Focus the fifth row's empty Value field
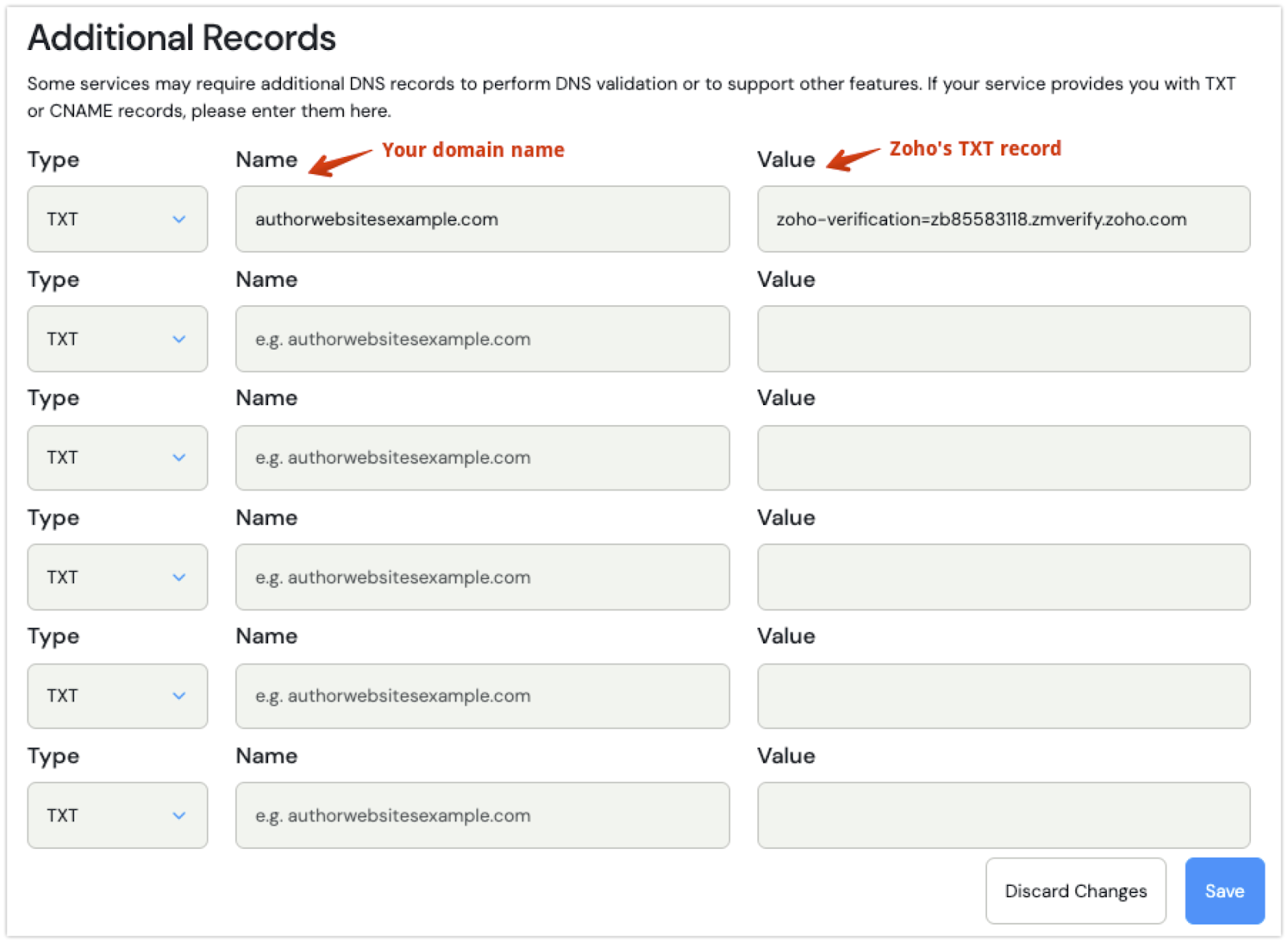This screenshot has height=943, width=1288. coord(1004,696)
